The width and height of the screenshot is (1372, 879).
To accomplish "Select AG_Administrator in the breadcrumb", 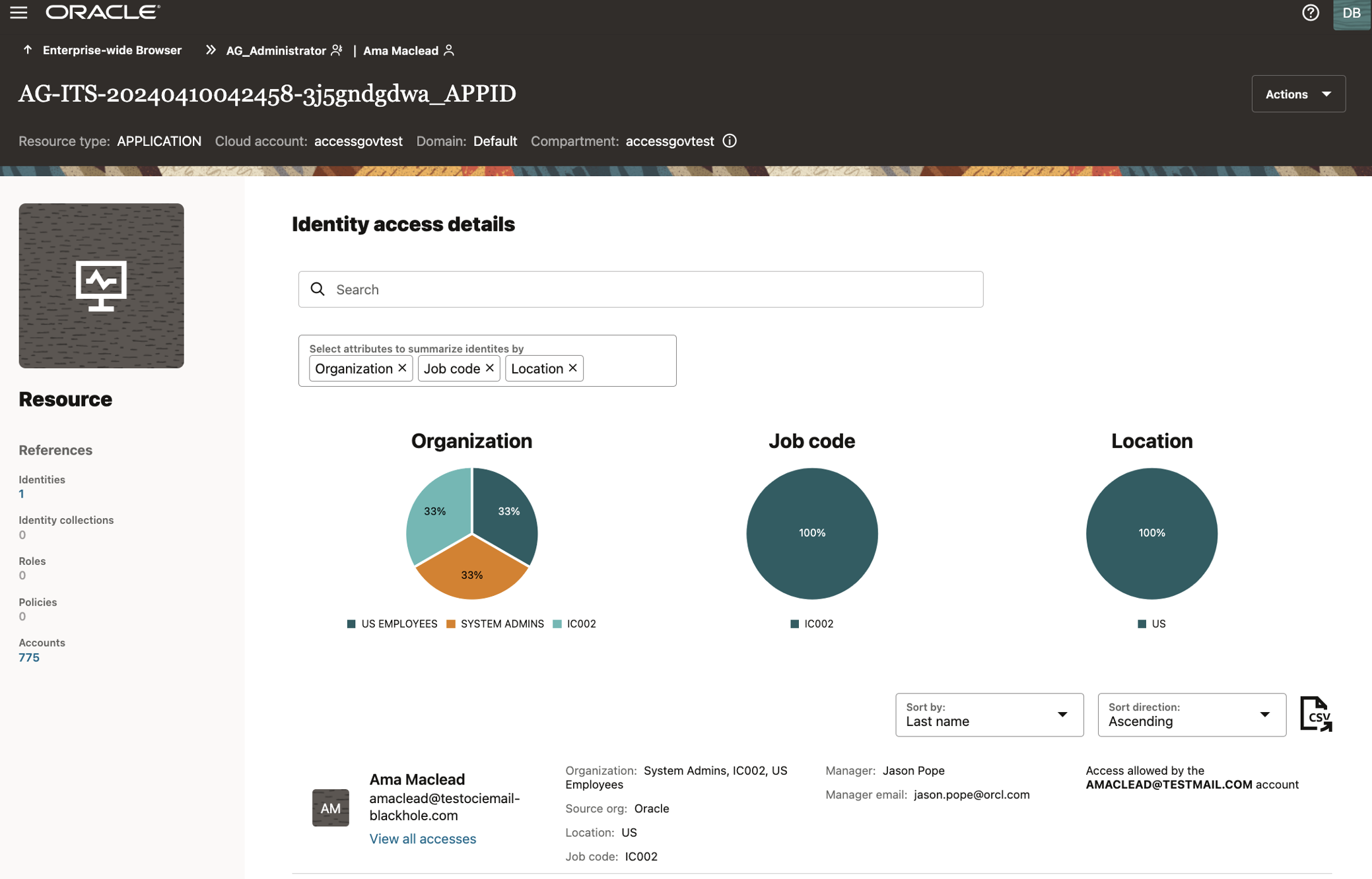I will tap(275, 50).
